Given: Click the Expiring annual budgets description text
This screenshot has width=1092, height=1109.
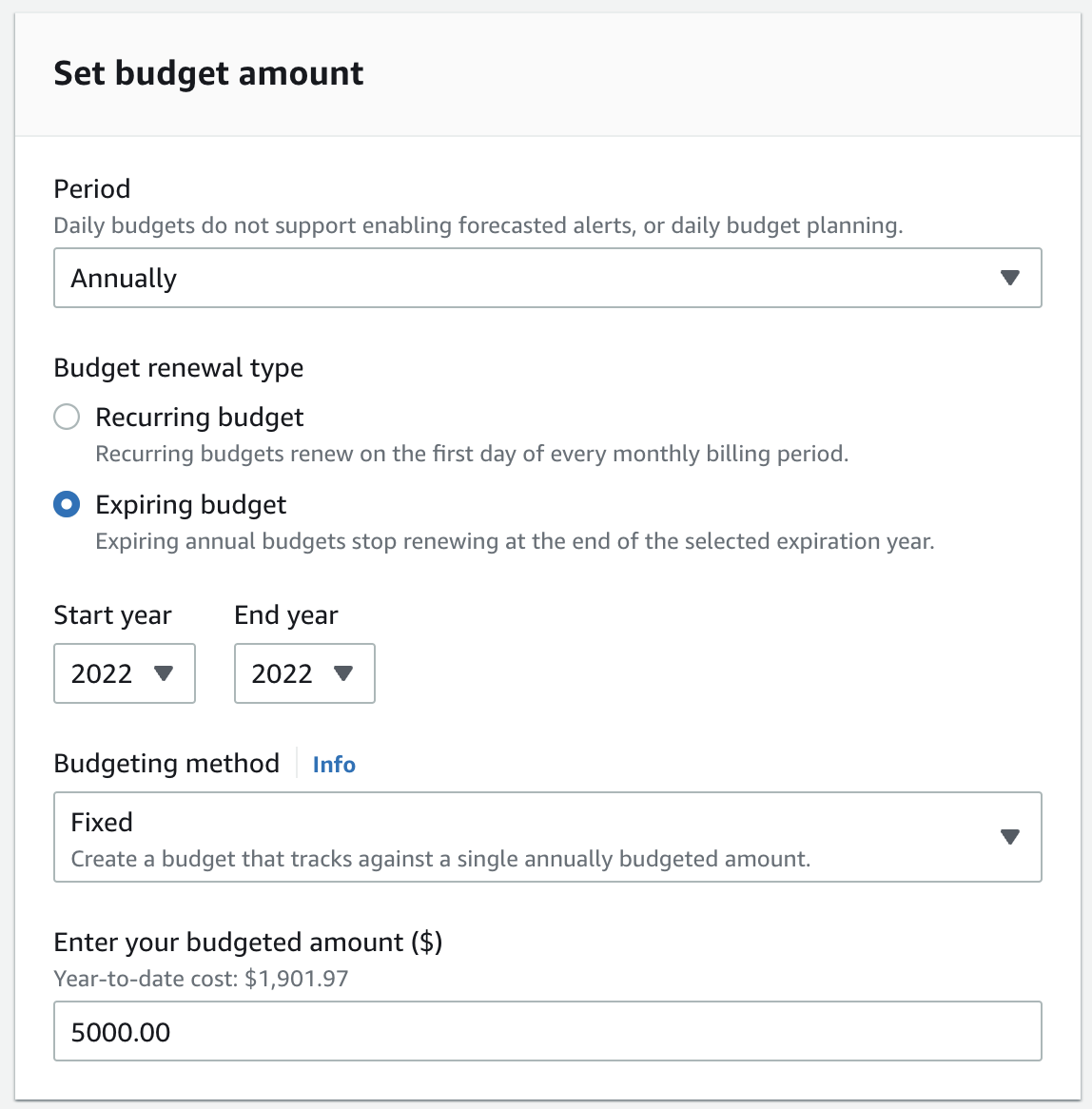Looking at the screenshot, I should [515, 541].
